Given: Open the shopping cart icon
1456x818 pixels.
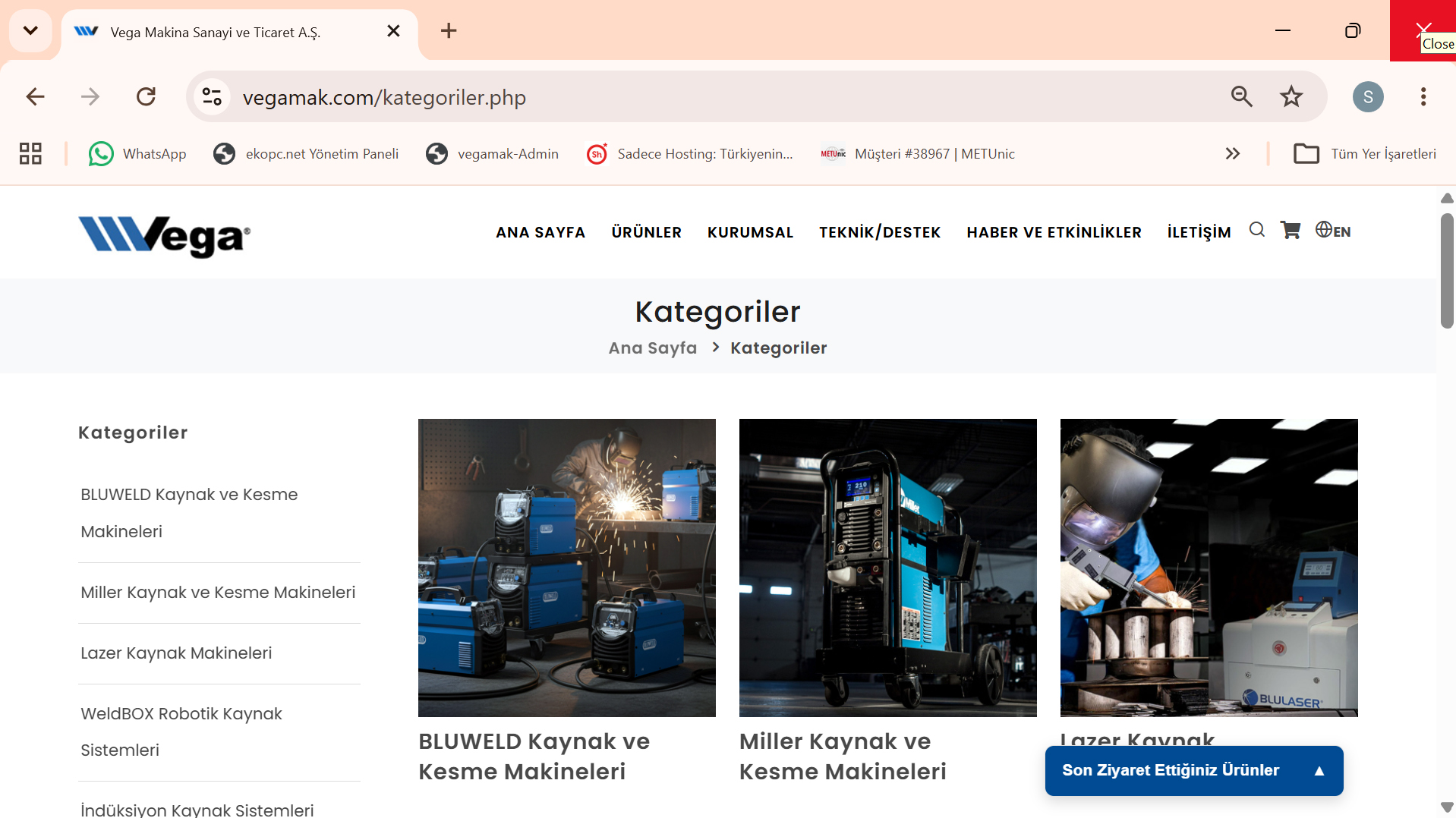Looking at the screenshot, I should [x=1291, y=230].
